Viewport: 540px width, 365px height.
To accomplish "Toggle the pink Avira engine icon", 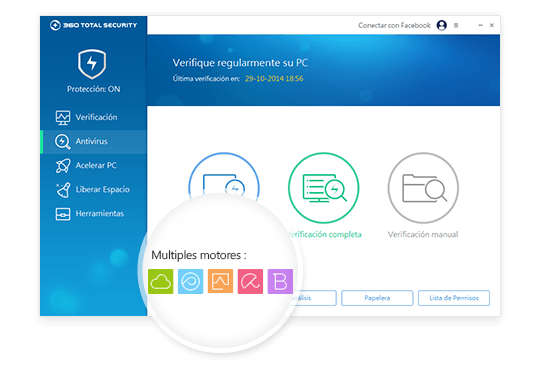I will (x=250, y=281).
